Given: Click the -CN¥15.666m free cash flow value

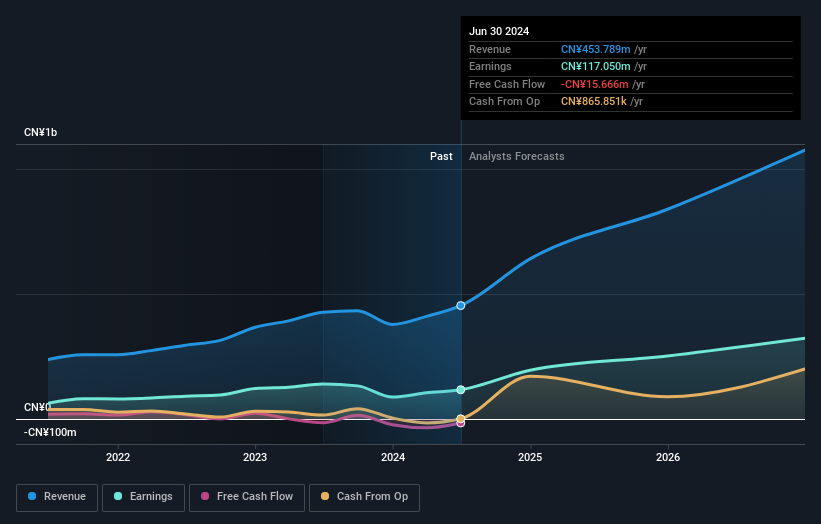Looking at the screenshot, I should point(594,84).
